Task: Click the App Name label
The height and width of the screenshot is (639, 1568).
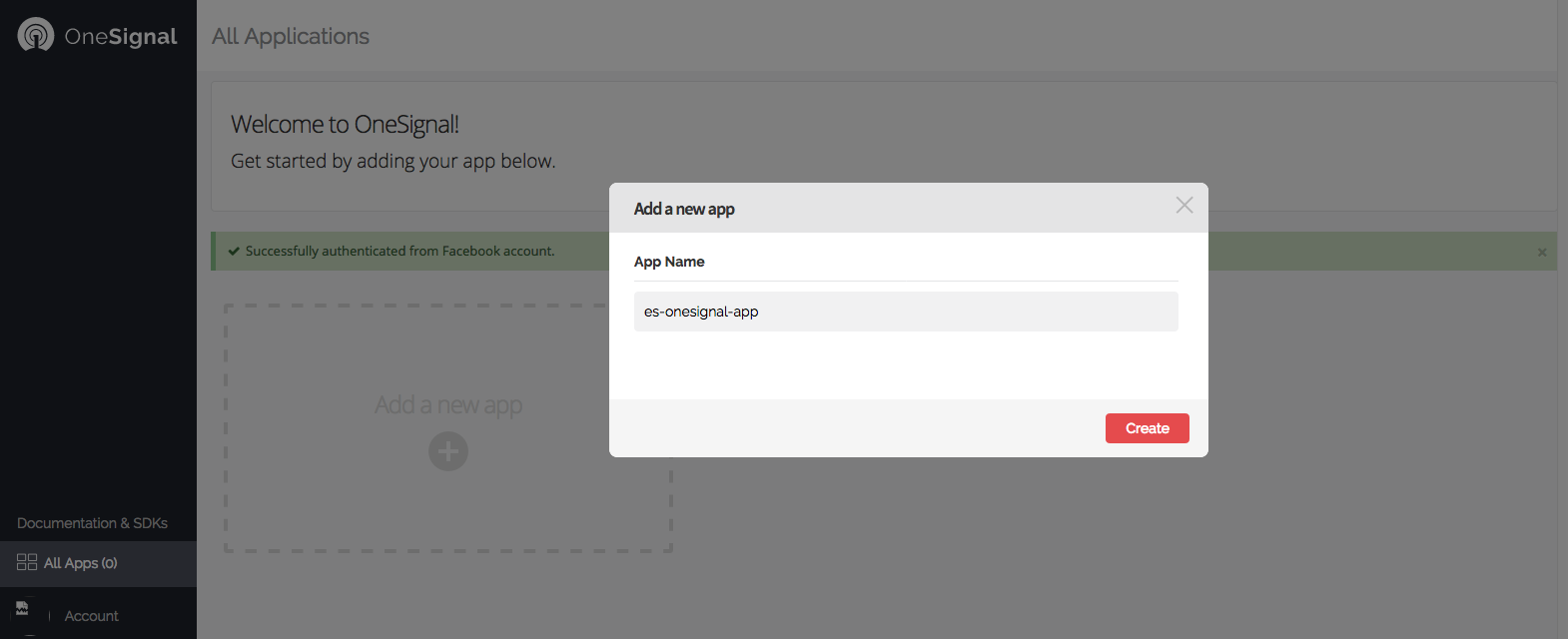Action: coord(669,262)
